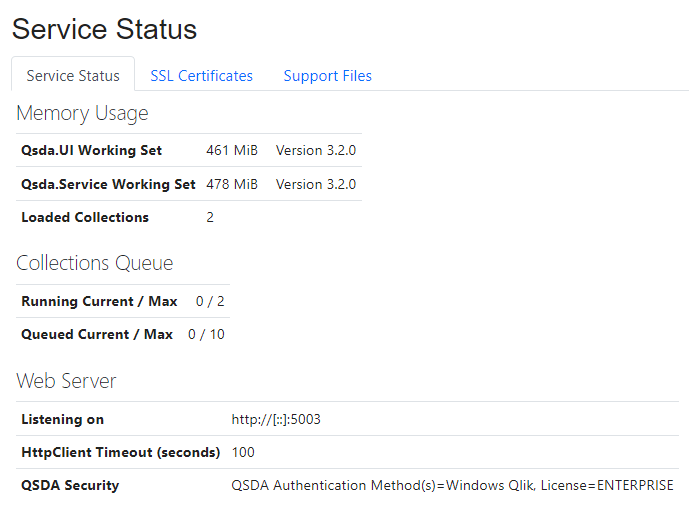Click the http://[::]:5003 listening address
This screenshot has width=689, height=513.
[276, 419]
